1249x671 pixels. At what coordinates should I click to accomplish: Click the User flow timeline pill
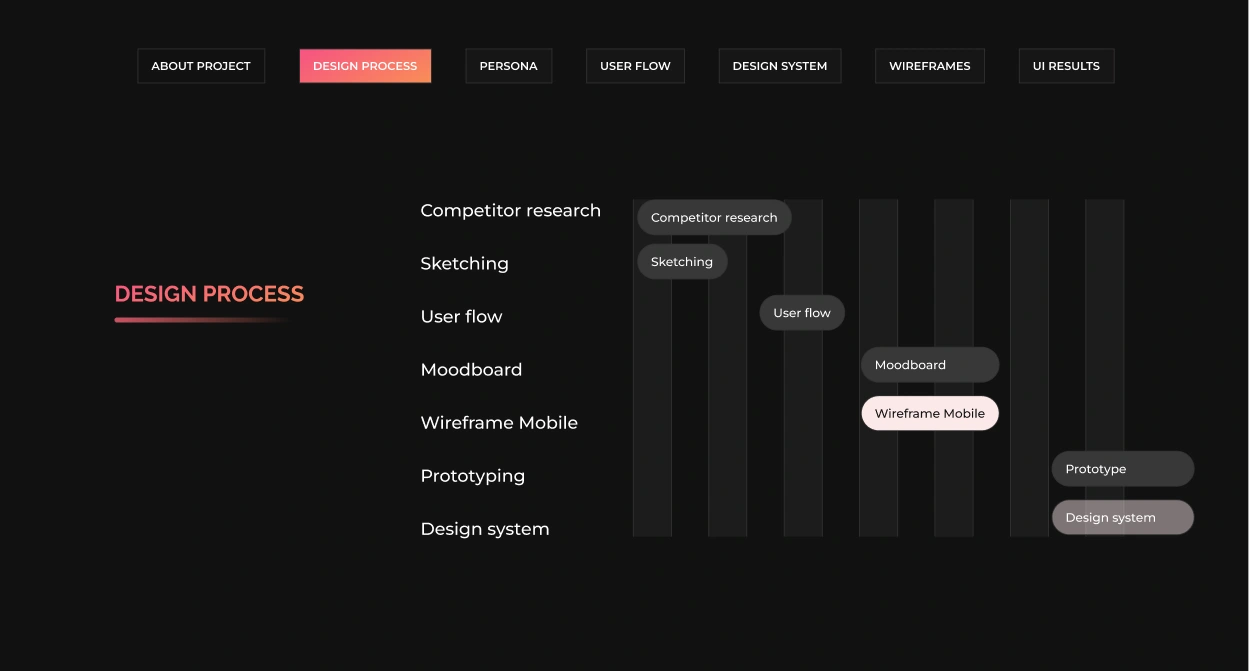802,313
